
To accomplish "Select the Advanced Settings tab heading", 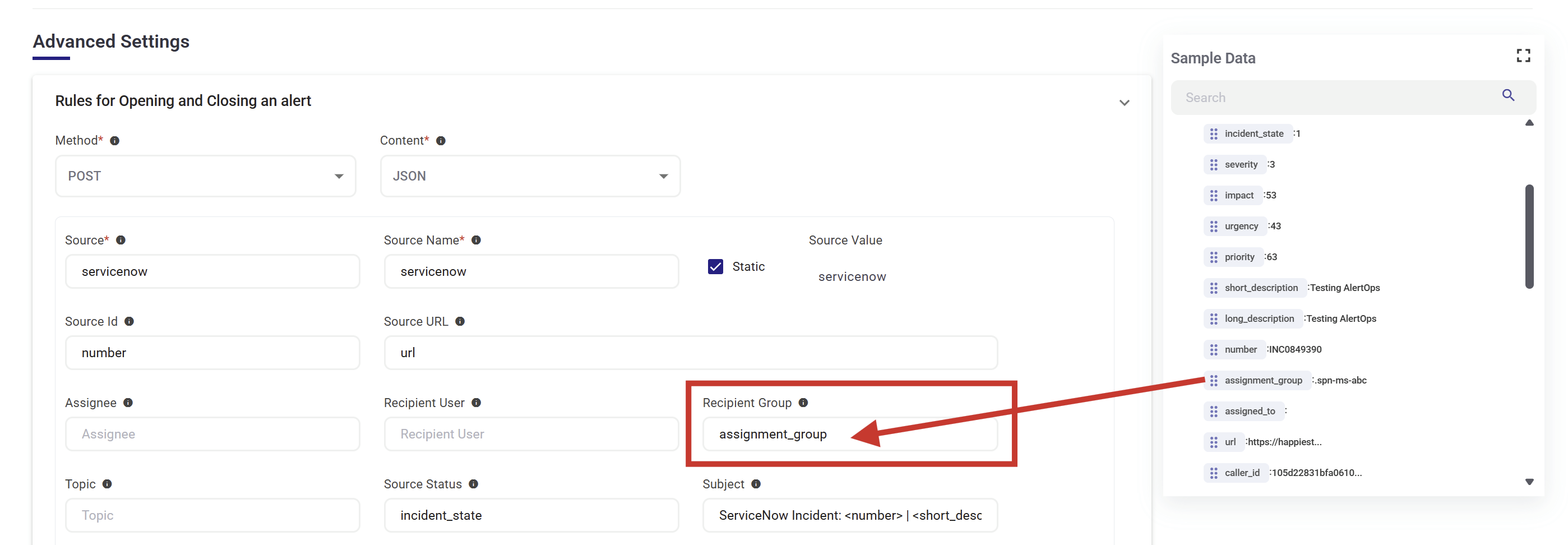I will point(111,41).
